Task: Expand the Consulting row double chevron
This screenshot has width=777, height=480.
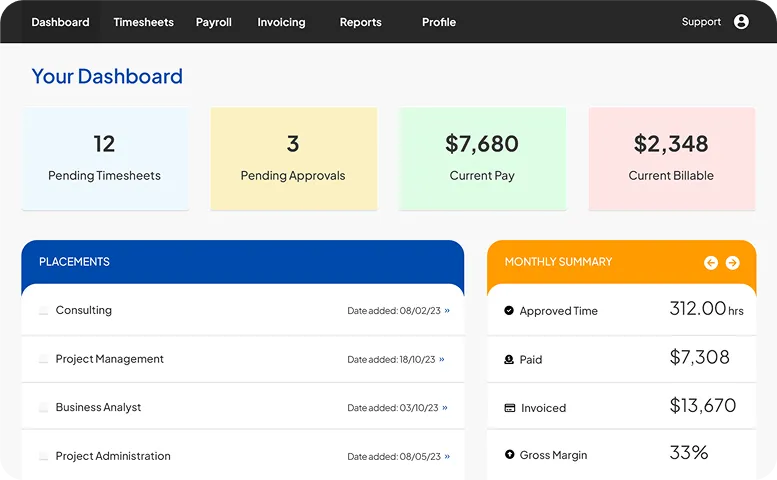Action: pyautogui.click(x=447, y=311)
